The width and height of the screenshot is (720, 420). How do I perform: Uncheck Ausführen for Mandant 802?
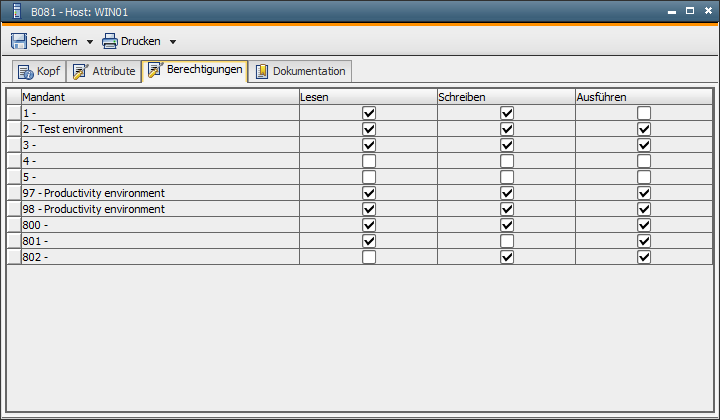point(644,257)
